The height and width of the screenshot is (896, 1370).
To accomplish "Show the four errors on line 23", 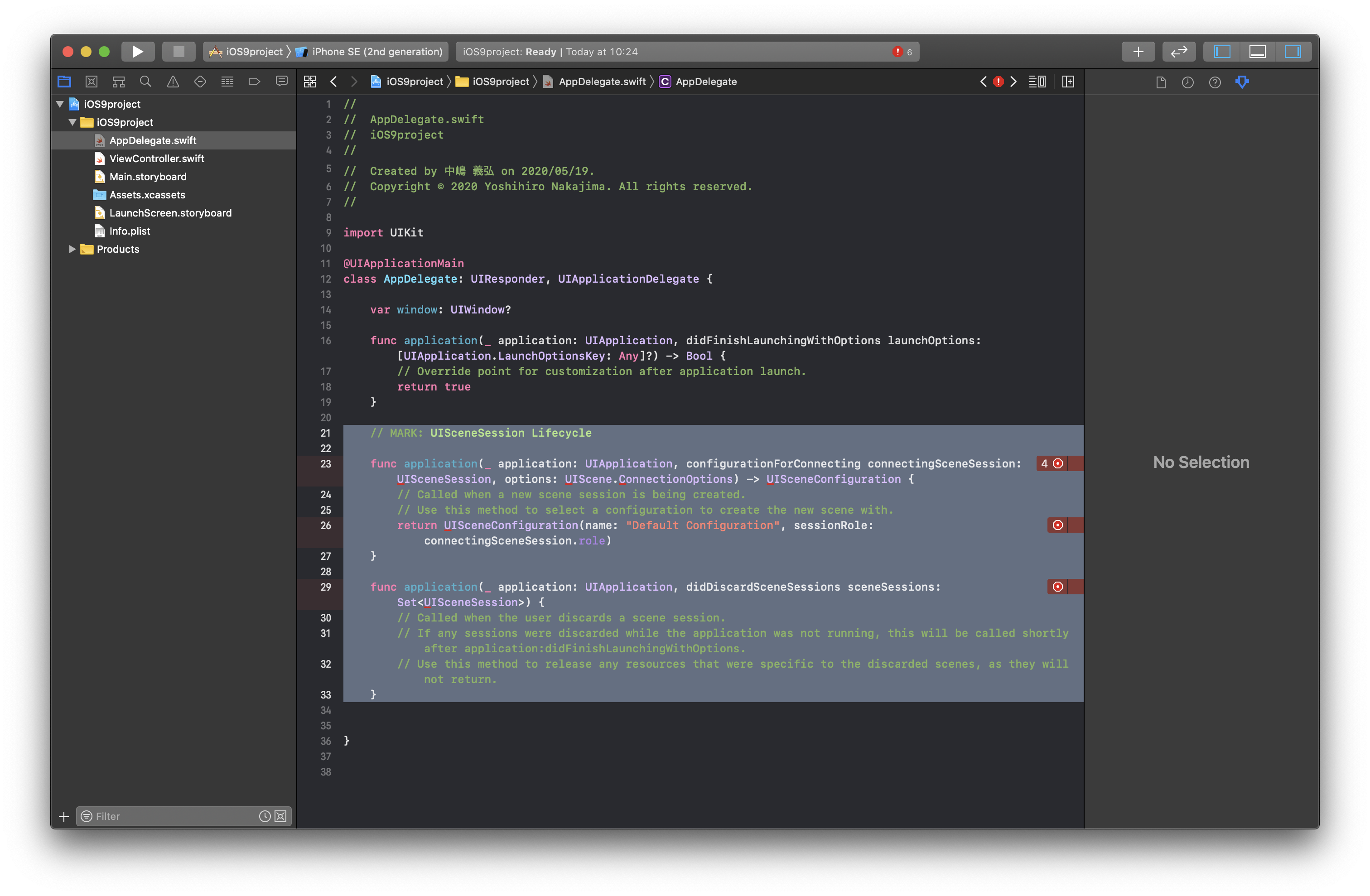I will (x=1052, y=464).
